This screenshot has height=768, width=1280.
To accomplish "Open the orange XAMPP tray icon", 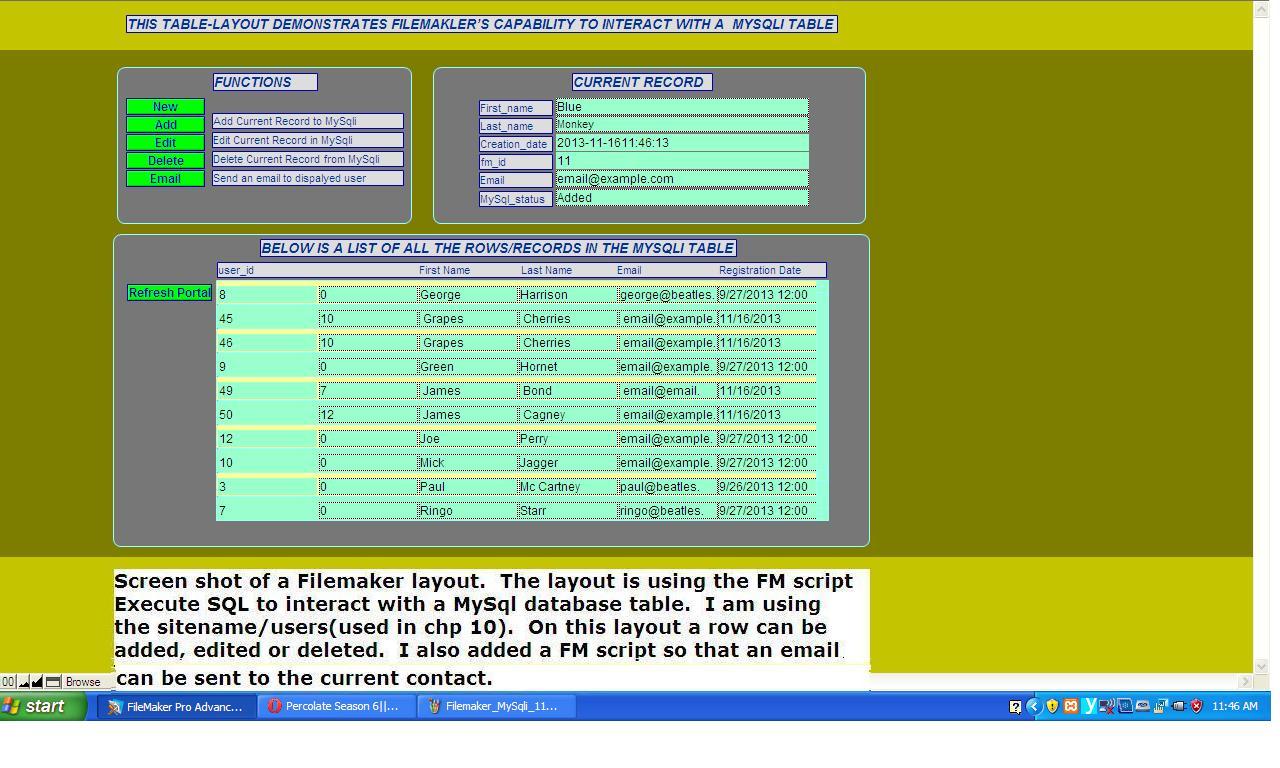I will (x=1070, y=706).
